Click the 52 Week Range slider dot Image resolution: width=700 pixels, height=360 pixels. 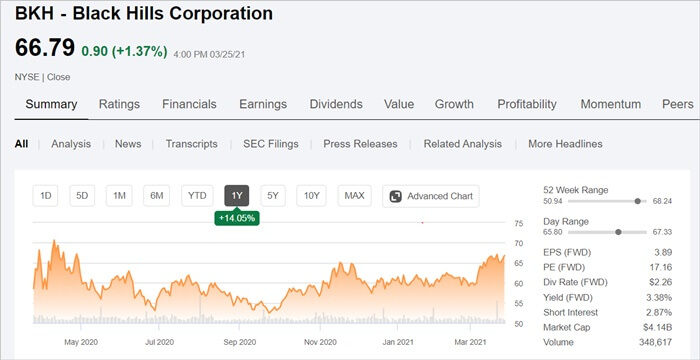tap(638, 201)
